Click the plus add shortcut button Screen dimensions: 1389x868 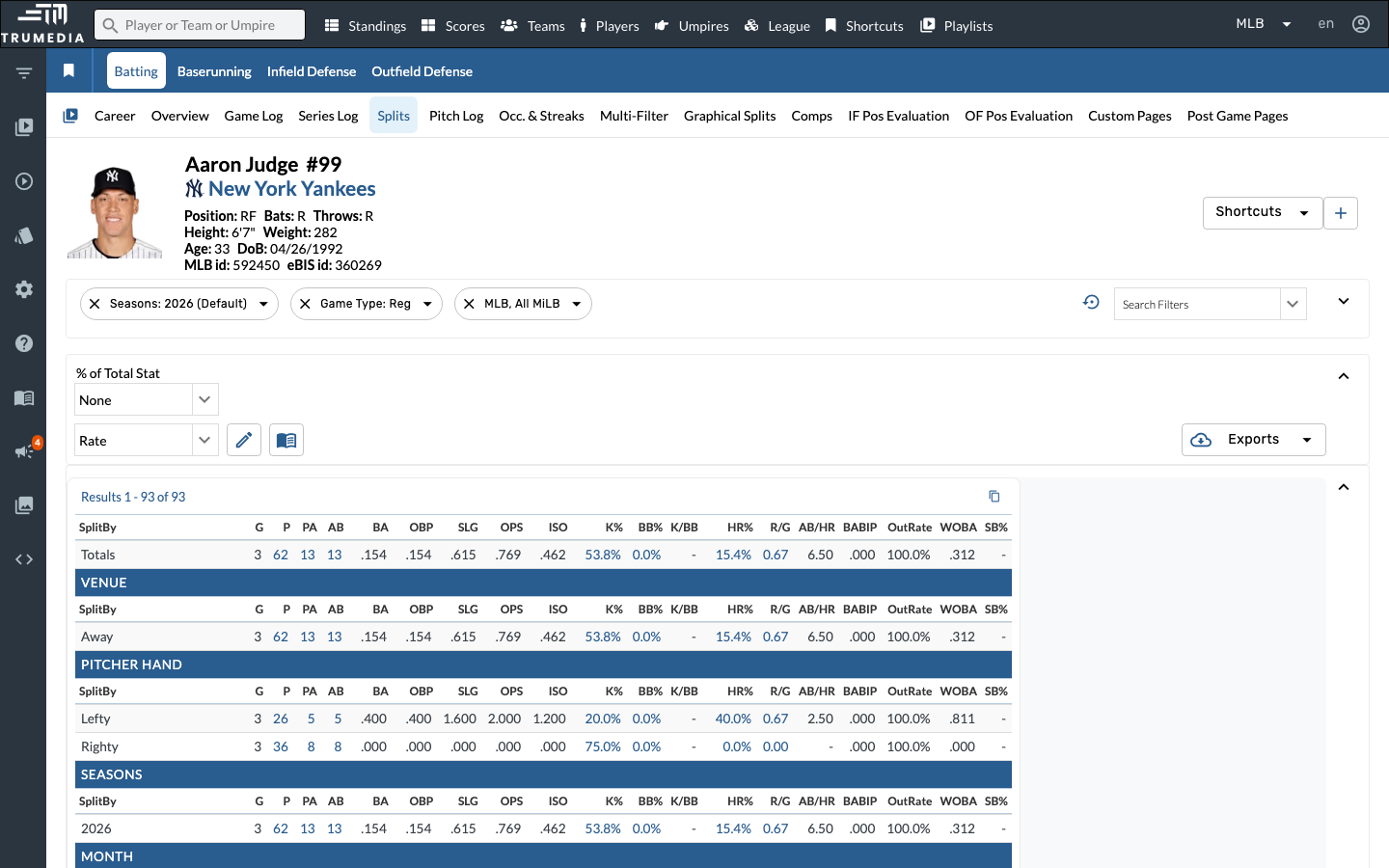(x=1341, y=213)
